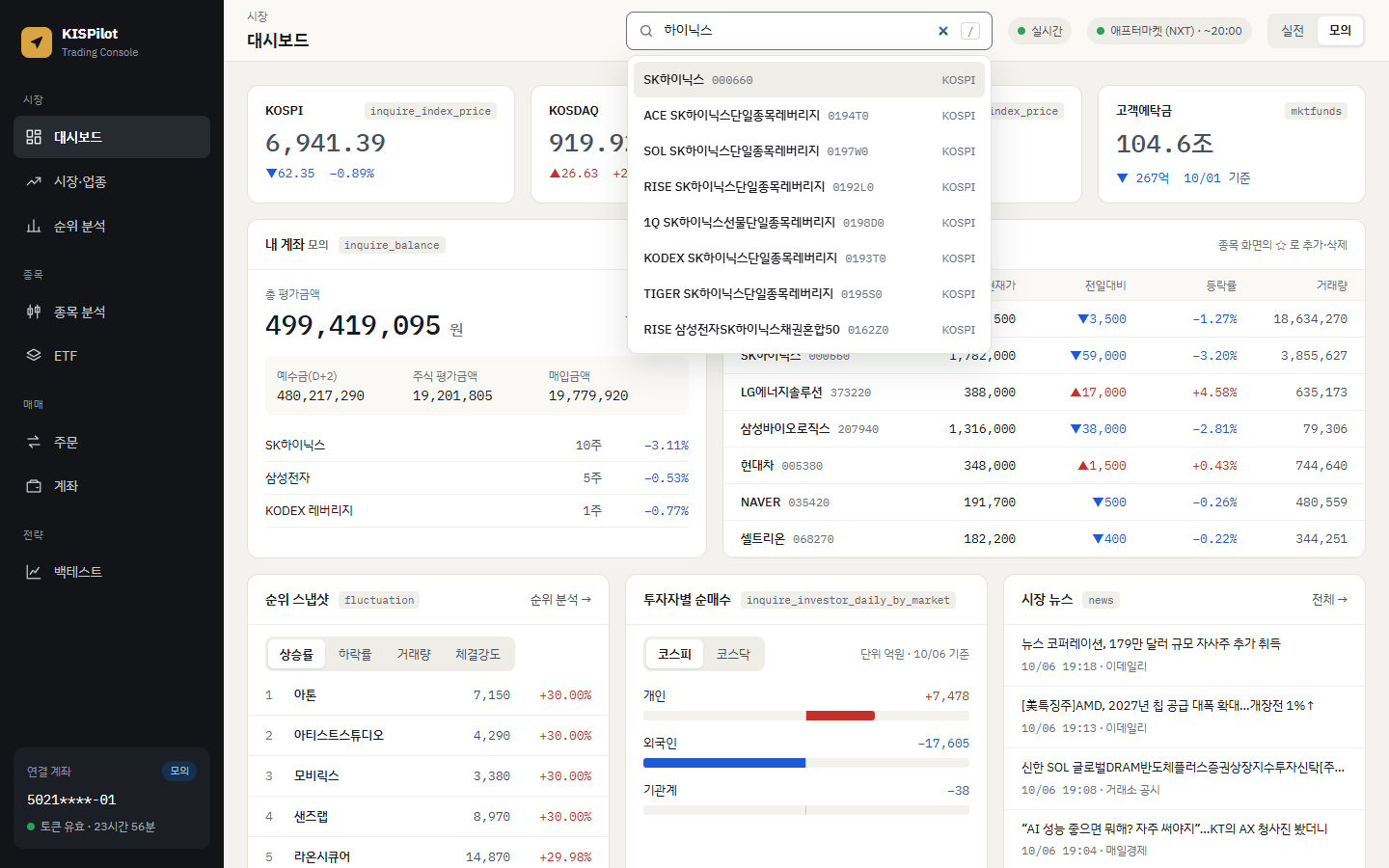This screenshot has width=1389, height=868.
Task: Open 순위 분석 → link
Action: click(560, 600)
